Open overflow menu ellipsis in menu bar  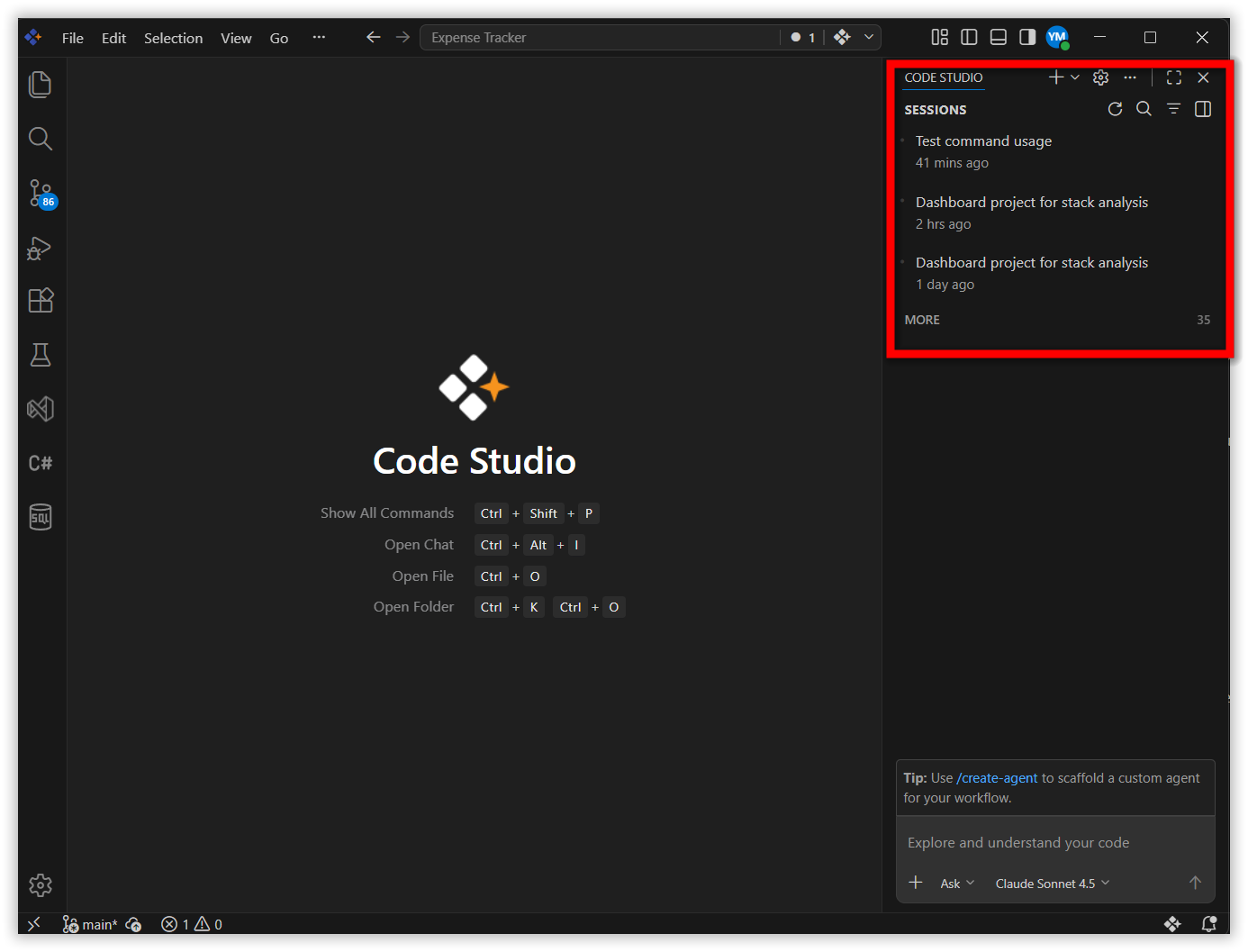(x=319, y=37)
